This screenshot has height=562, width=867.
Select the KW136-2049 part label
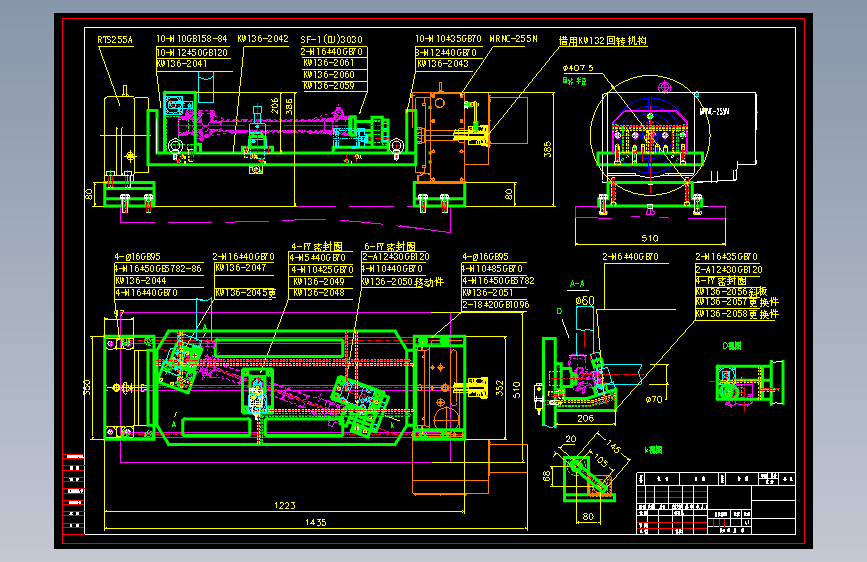319,281
